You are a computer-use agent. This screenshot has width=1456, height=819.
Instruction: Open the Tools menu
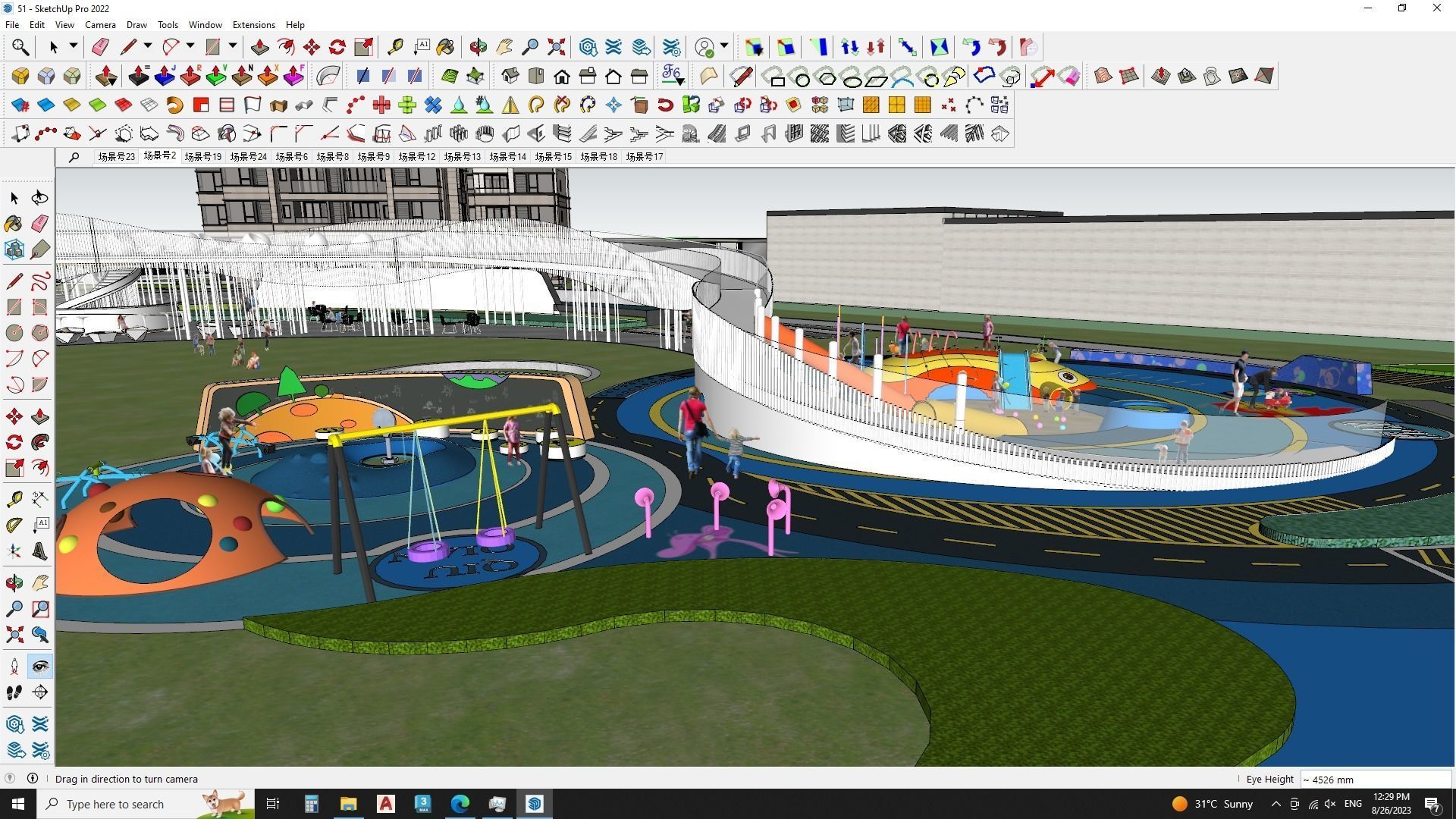coord(168,25)
